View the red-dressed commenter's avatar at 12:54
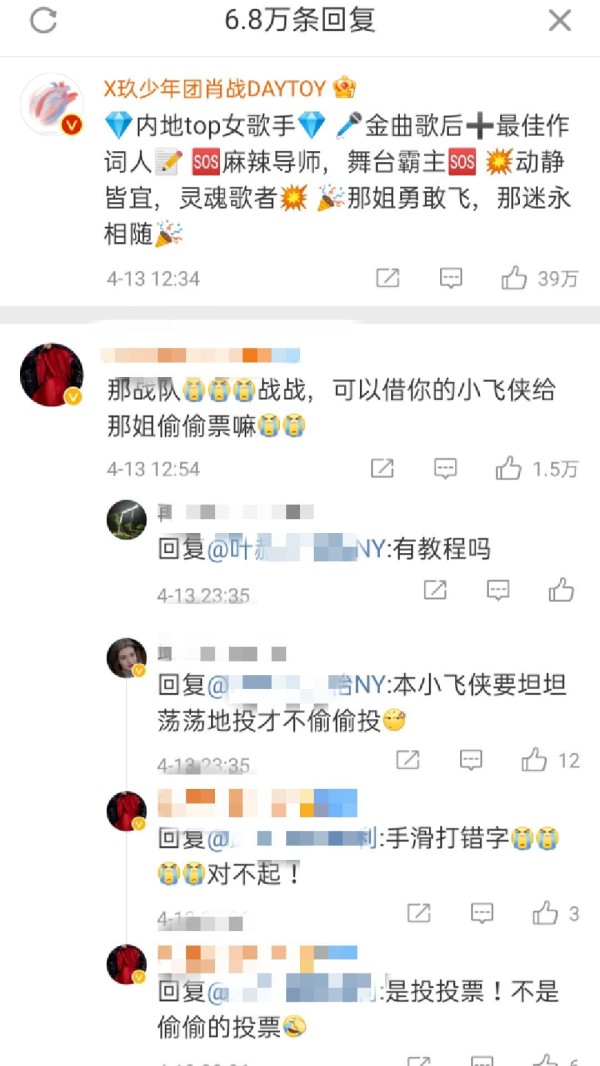The height and width of the screenshot is (1066, 600). tap(52, 375)
